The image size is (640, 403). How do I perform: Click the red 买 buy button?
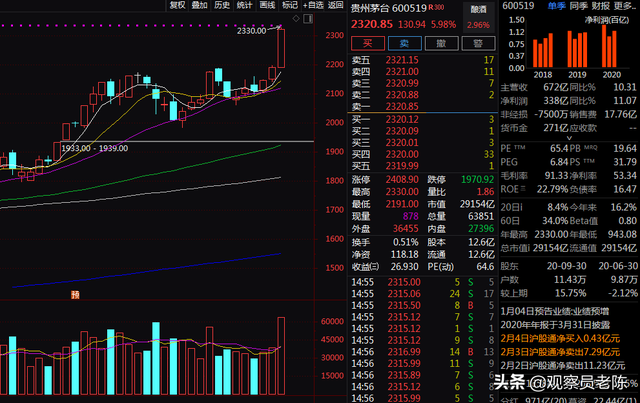point(368,43)
